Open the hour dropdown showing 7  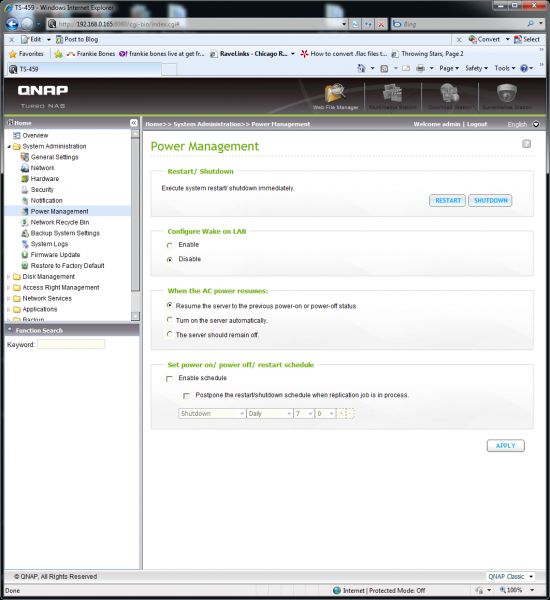tap(304, 414)
